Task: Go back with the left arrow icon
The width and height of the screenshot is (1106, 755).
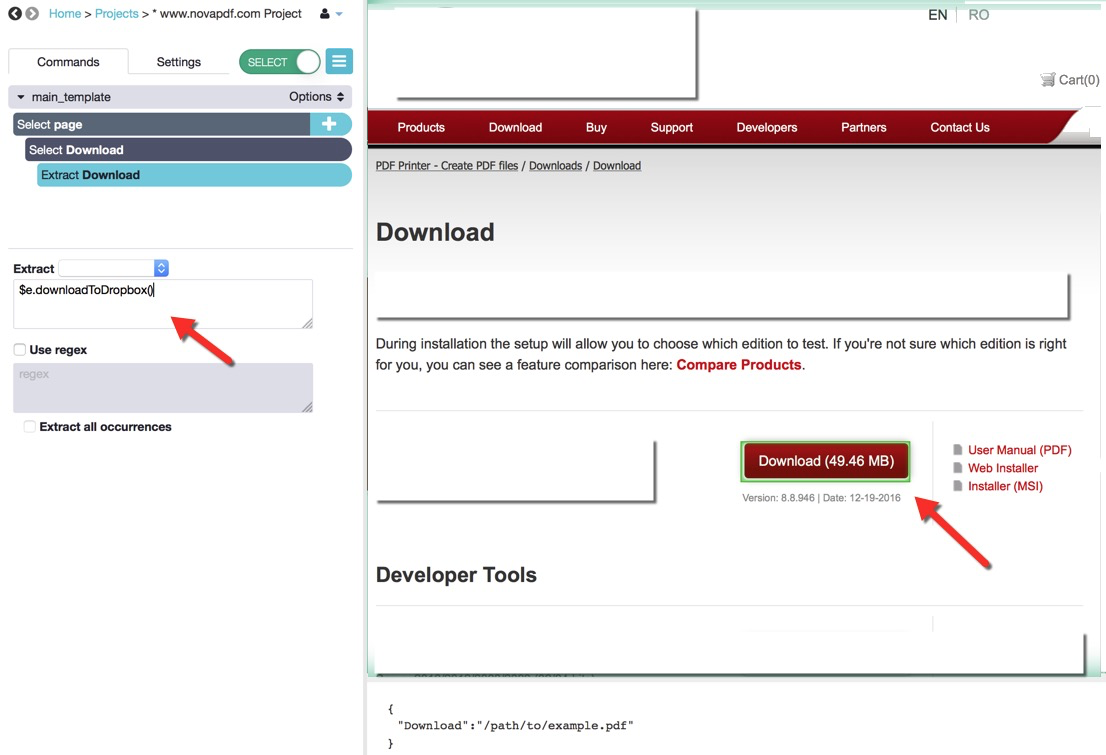Action: pyautogui.click(x=15, y=13)
